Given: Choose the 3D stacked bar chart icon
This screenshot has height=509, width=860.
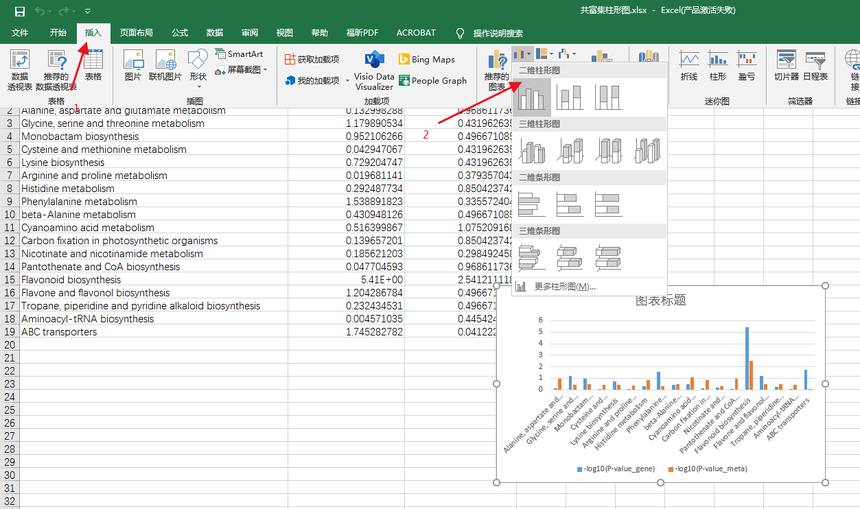Looking at the screenshot, I should click(570, 258).
